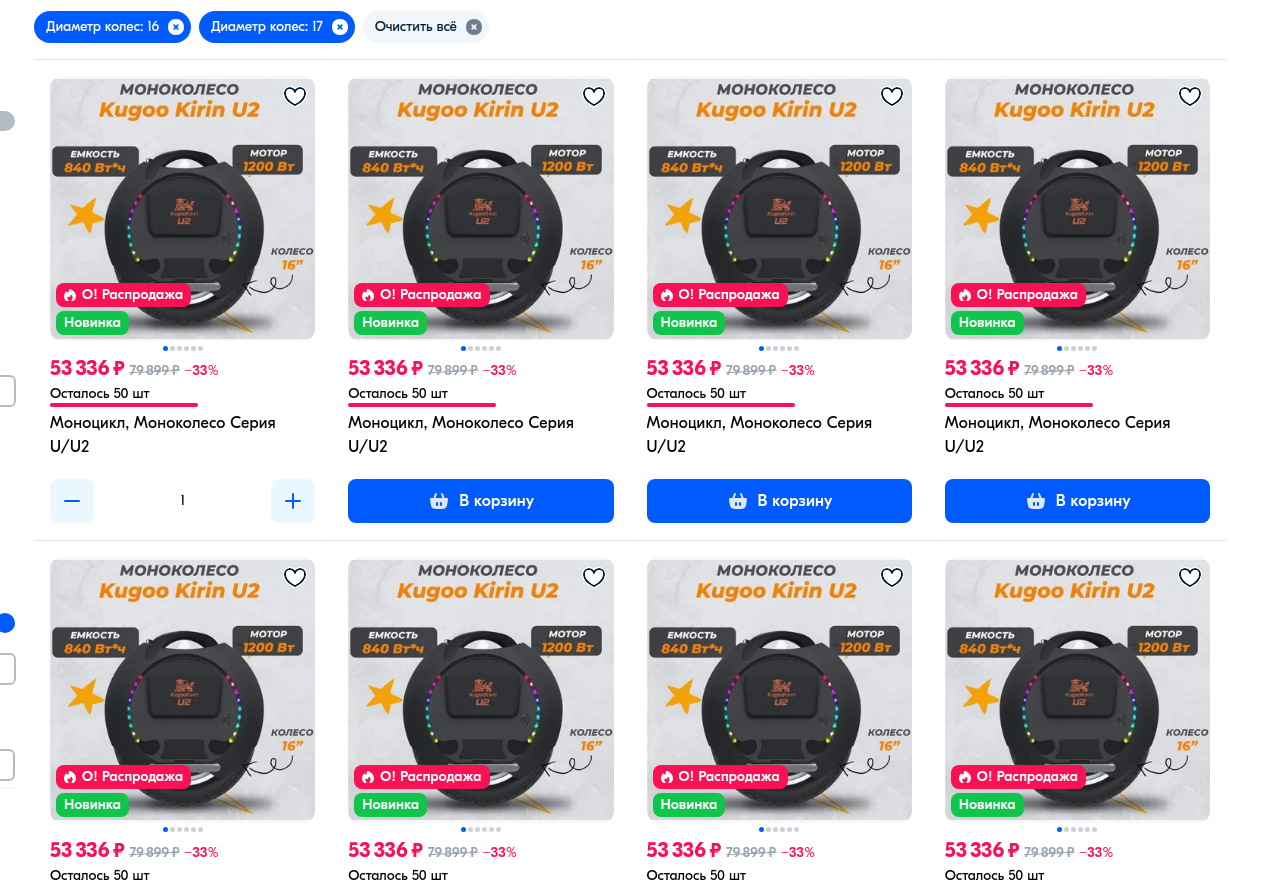The width and height of the screenshot is (1286, 885).
Task: Add second top-row product 'В корзину'
Action: [x=481, y=501]
